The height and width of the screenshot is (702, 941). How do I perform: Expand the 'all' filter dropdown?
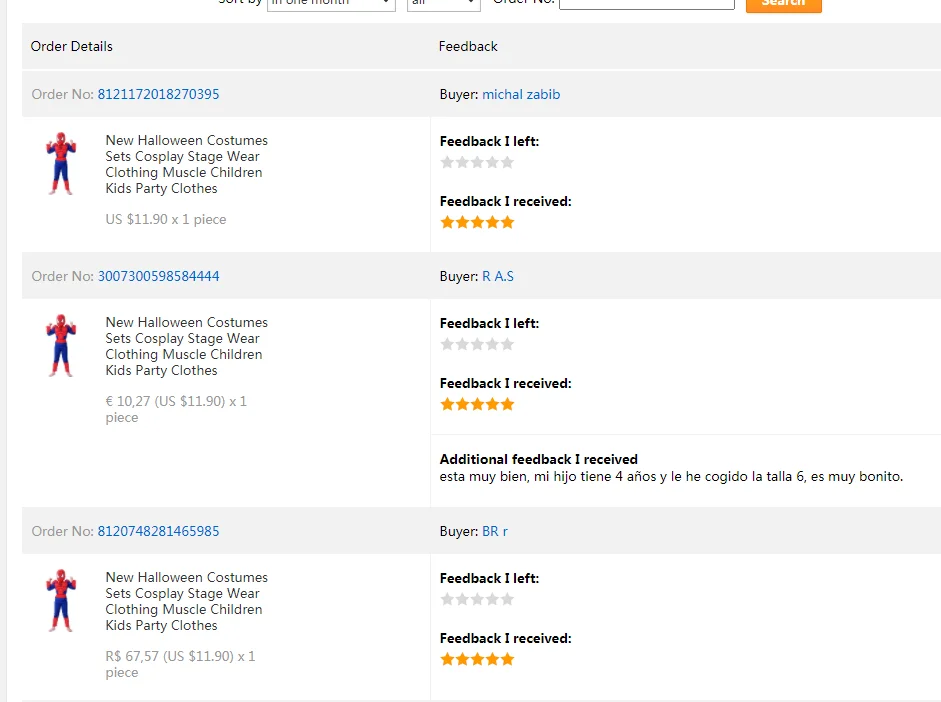443,4
